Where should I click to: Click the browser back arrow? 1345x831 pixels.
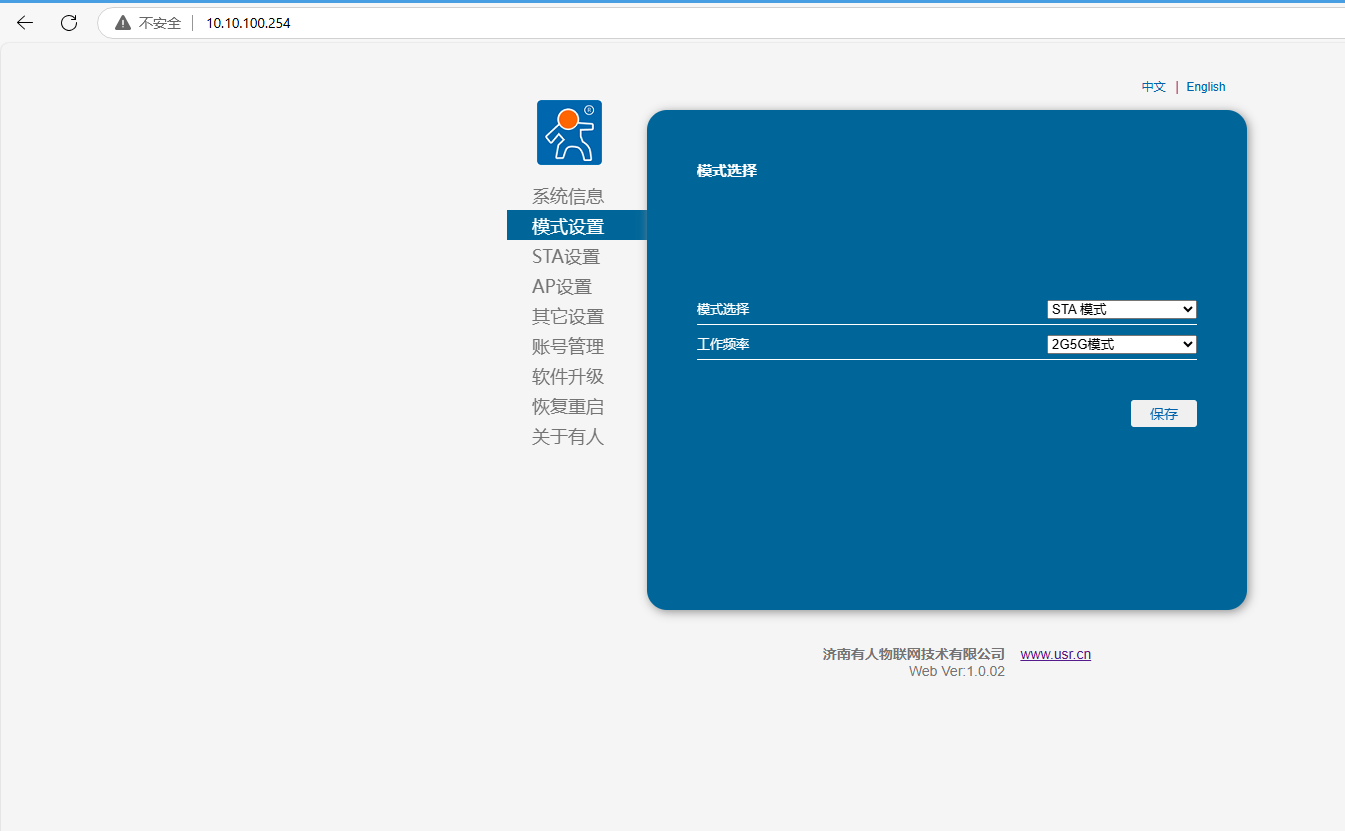[25, 23]
